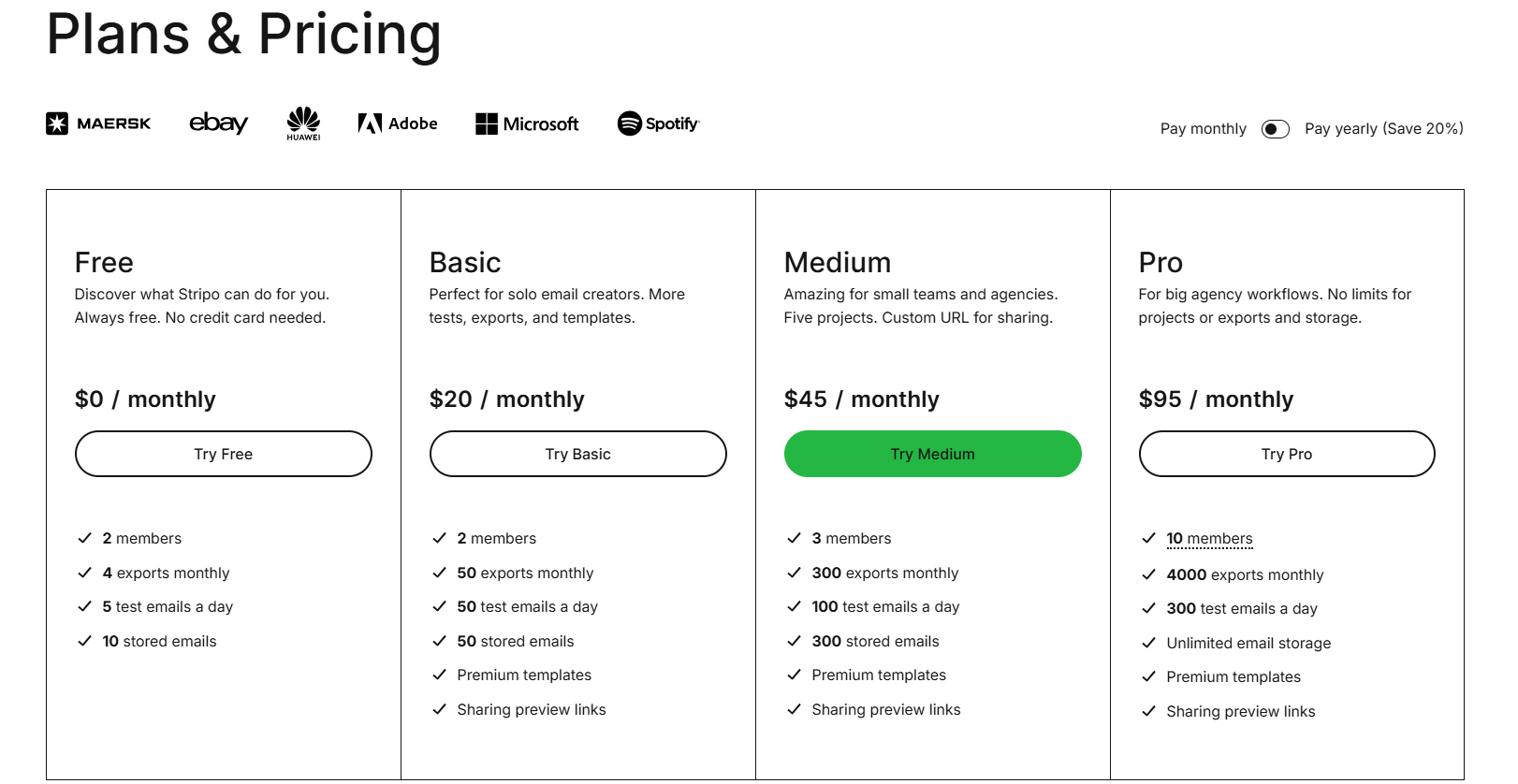Click the checkmark beside Unlimited email storage
This screenshot has height=784, width=1518.
(1148, 643)
